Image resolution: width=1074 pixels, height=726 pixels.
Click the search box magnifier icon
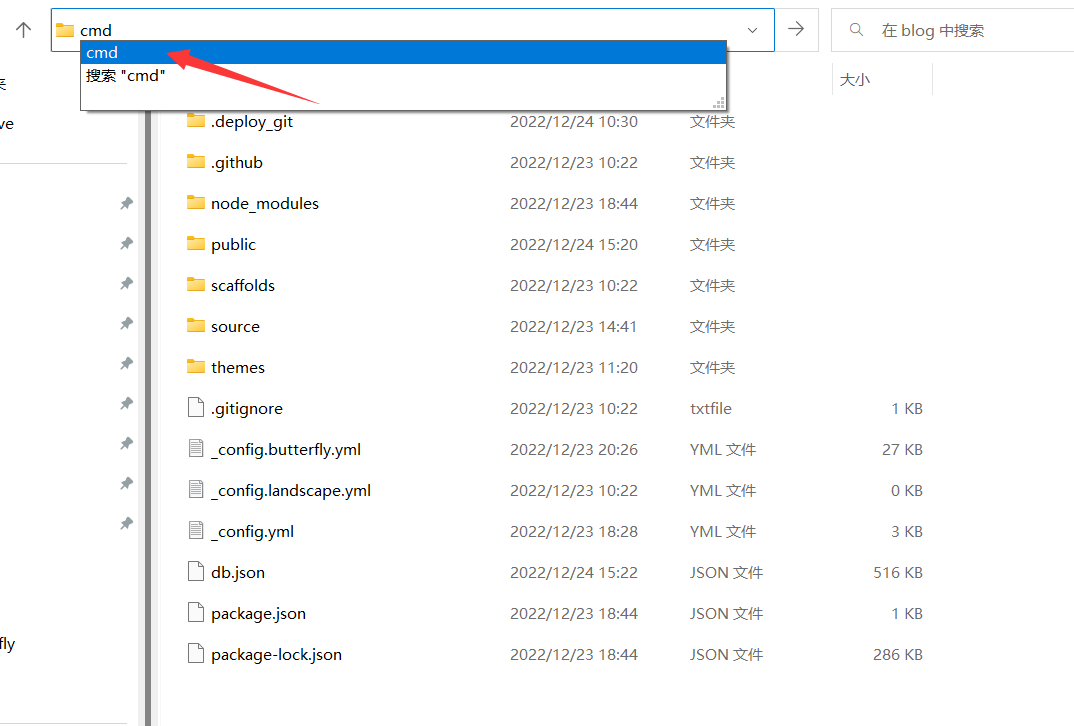tap(856, 30)
